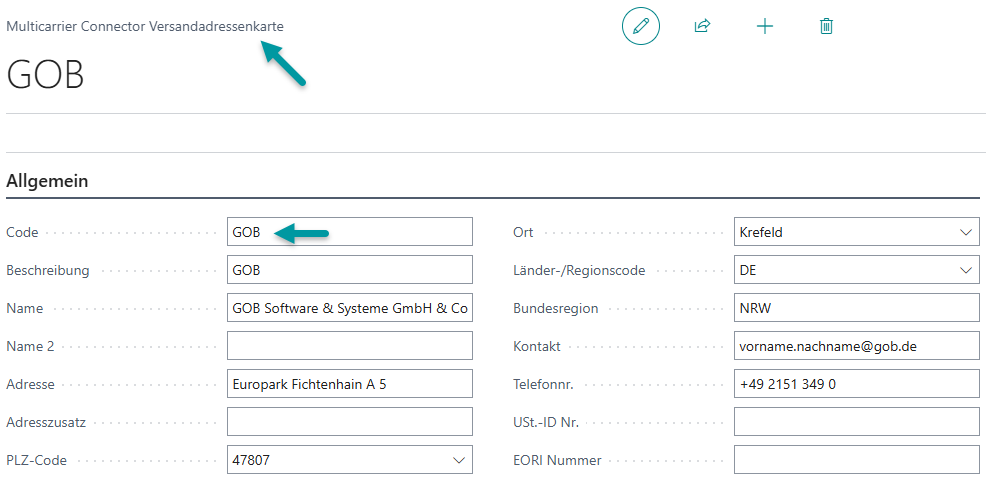Click the Ort field showing Krefeld

856,232
